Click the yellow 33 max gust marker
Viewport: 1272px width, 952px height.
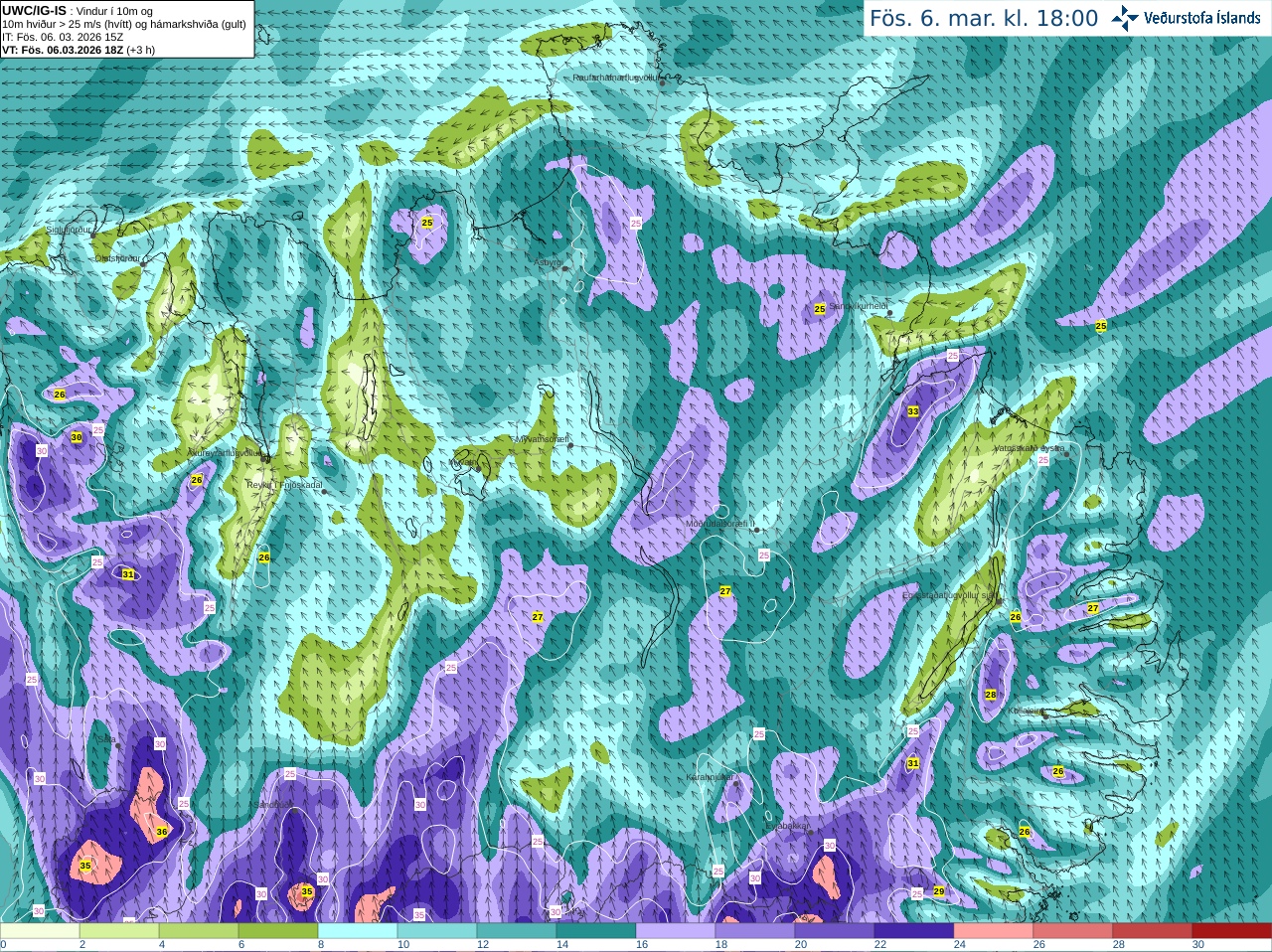coord(913,411)
